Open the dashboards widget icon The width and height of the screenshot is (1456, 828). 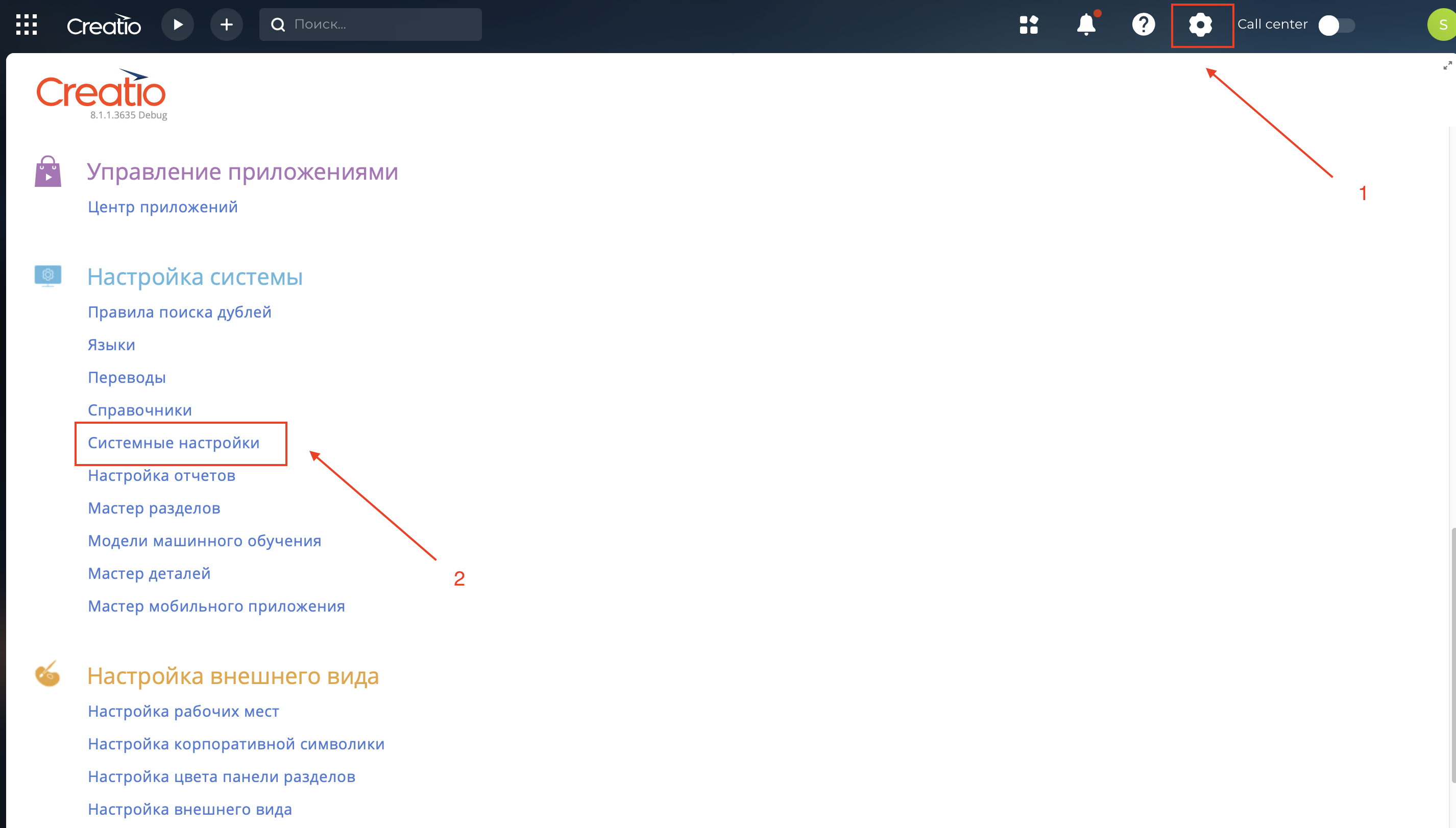(1029, 25)
